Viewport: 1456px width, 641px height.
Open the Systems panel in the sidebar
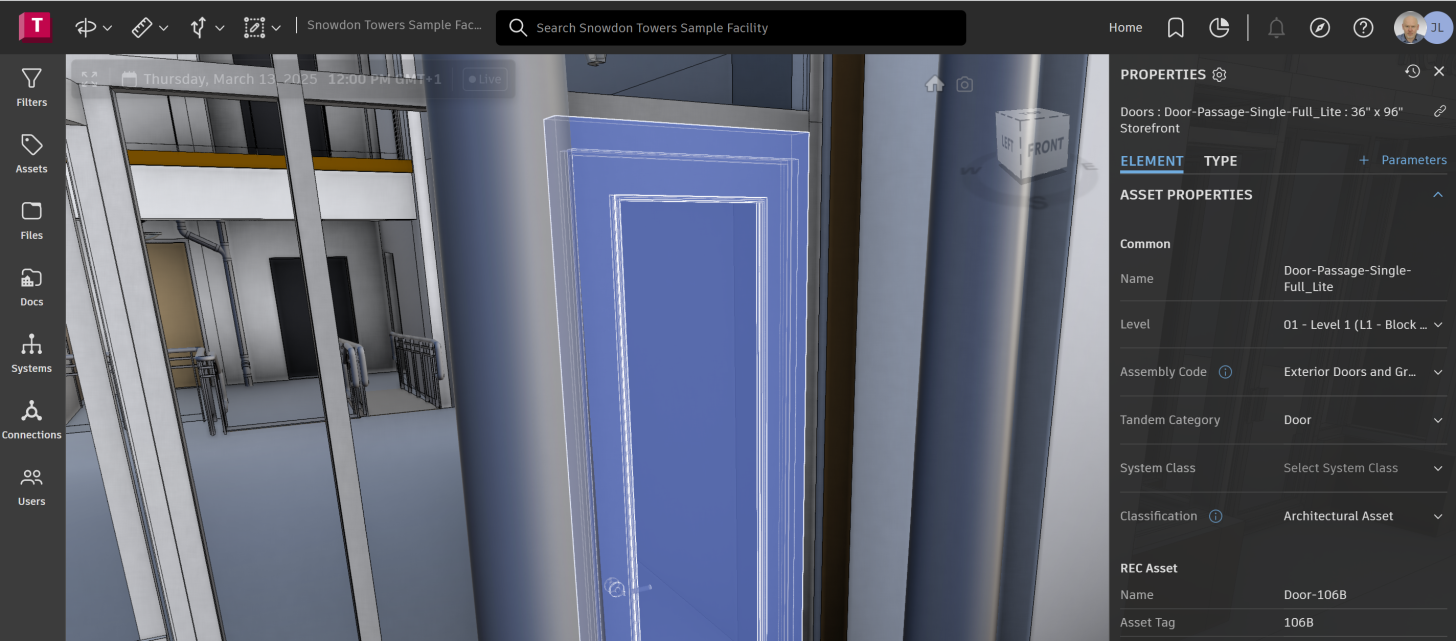(31, 354)
